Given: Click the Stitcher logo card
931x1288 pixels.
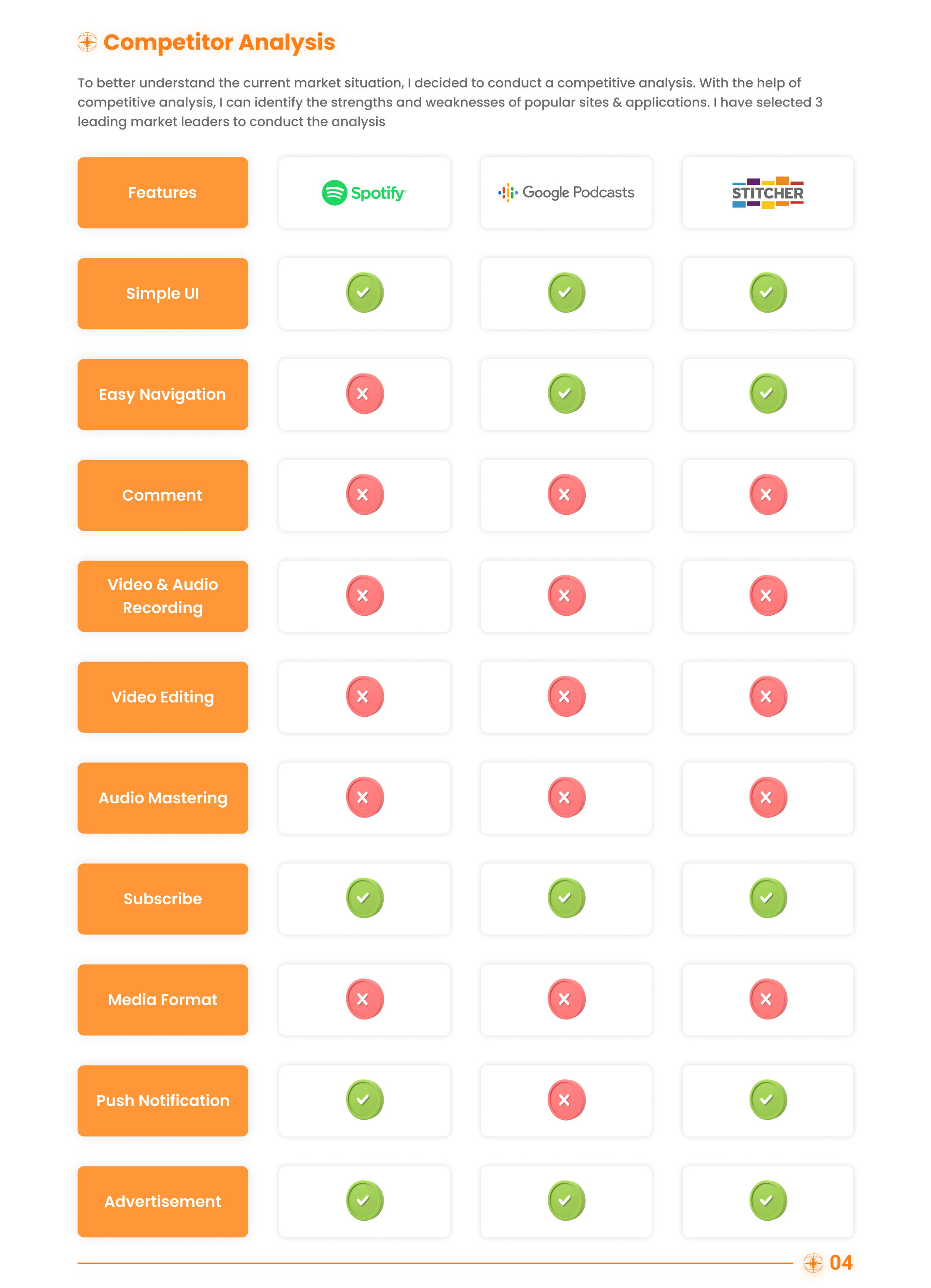Looking at the screenshot, I should (768, 192).
